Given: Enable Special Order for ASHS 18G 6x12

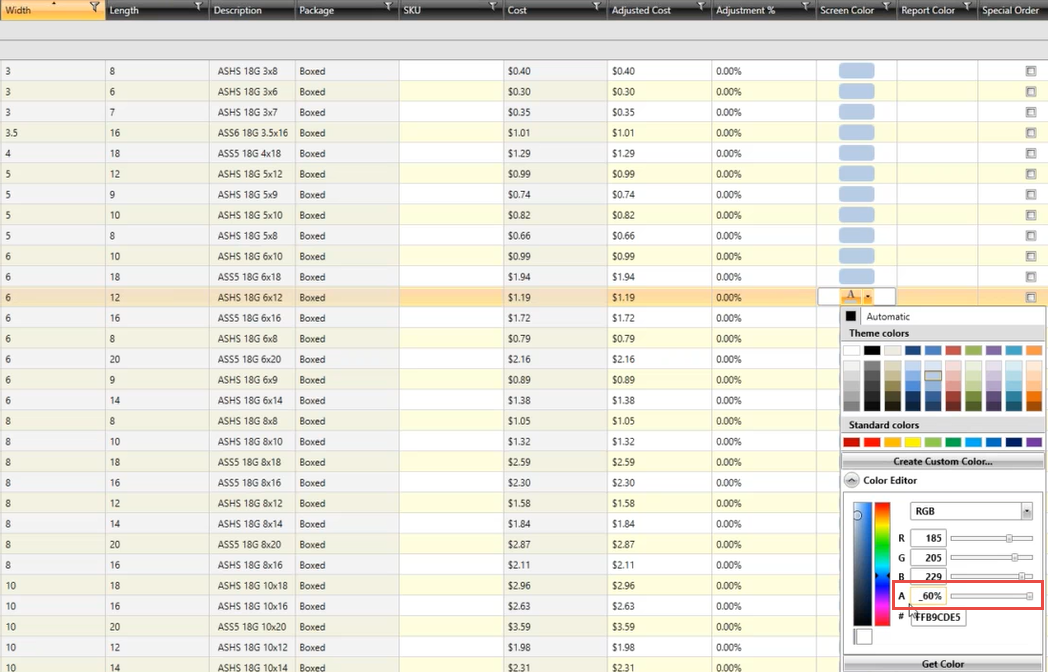Looking at the screenshot, I should 1030,297.
